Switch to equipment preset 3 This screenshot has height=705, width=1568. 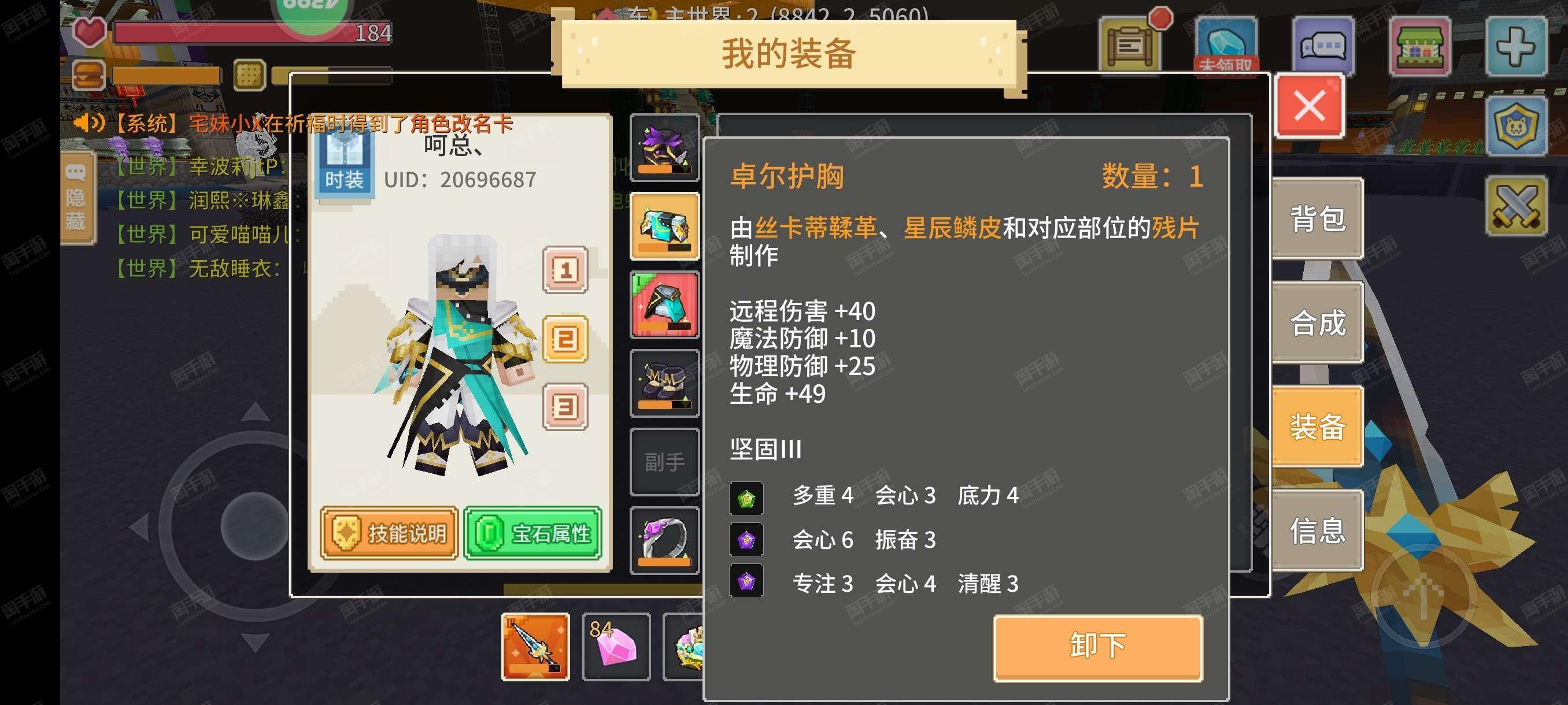(x=565, y=407)
